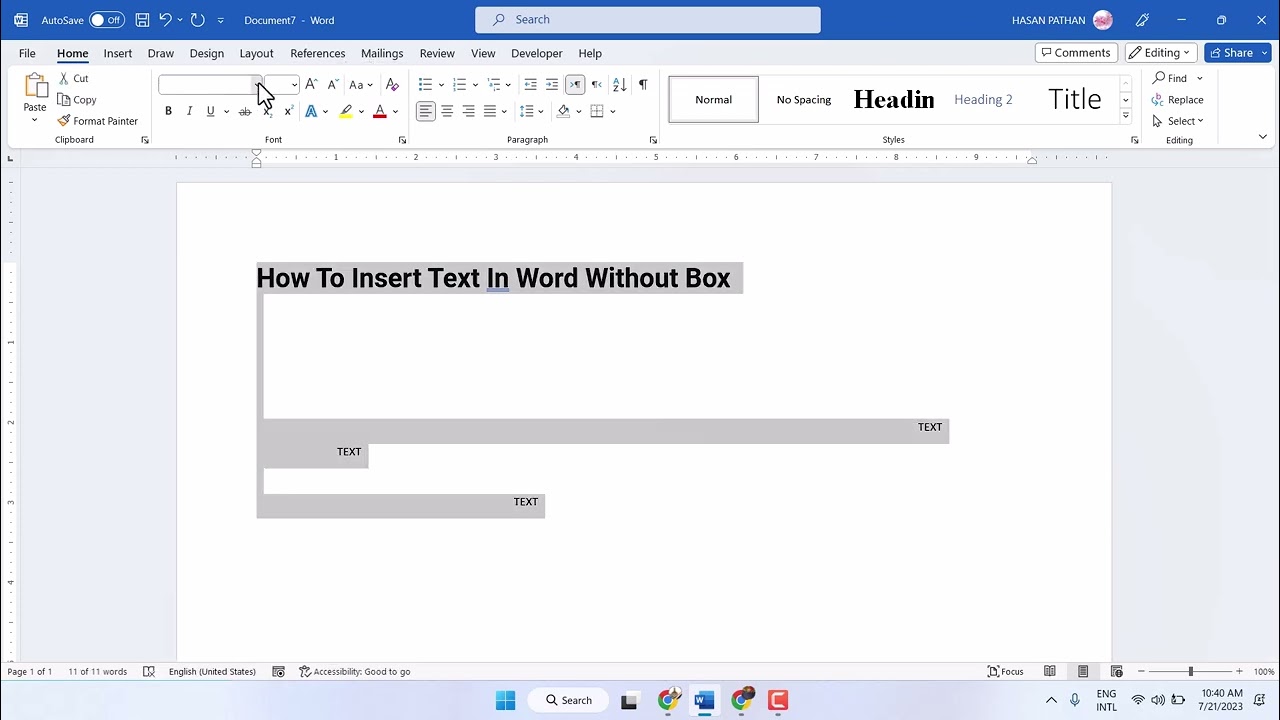Viewport: 1280px width, 720px height.
Task: Toggle Bold formatting
Action: coord(168,111)
